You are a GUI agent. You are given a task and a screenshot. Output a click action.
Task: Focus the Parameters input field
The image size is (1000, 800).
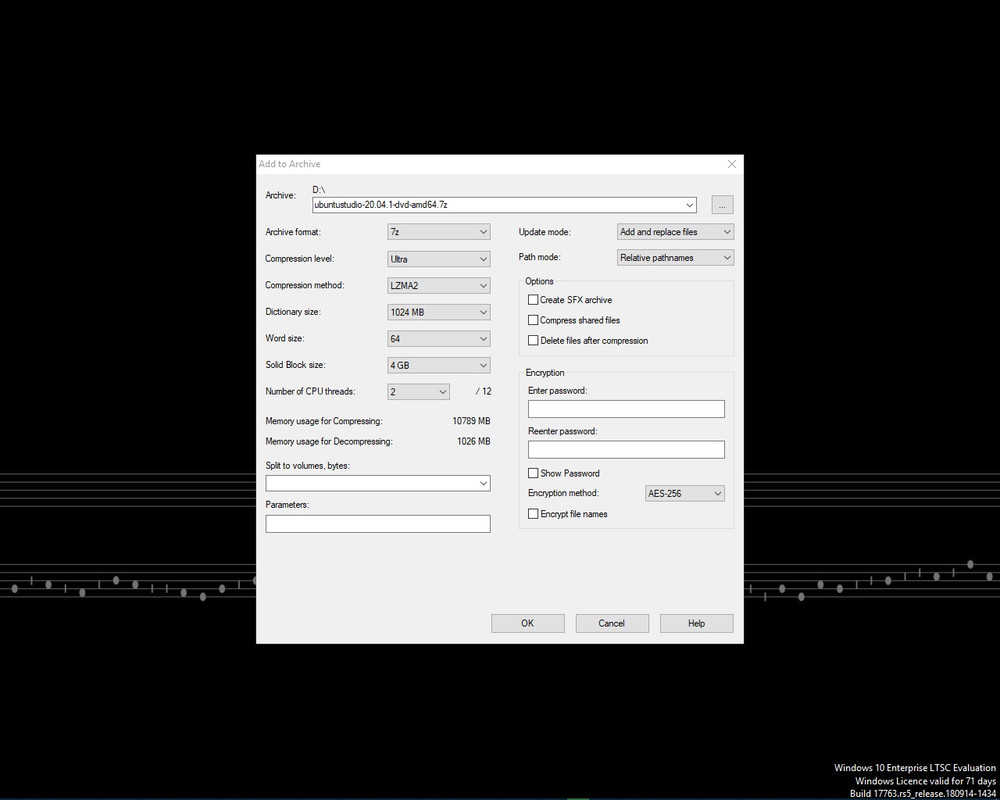tap(378, 524)
